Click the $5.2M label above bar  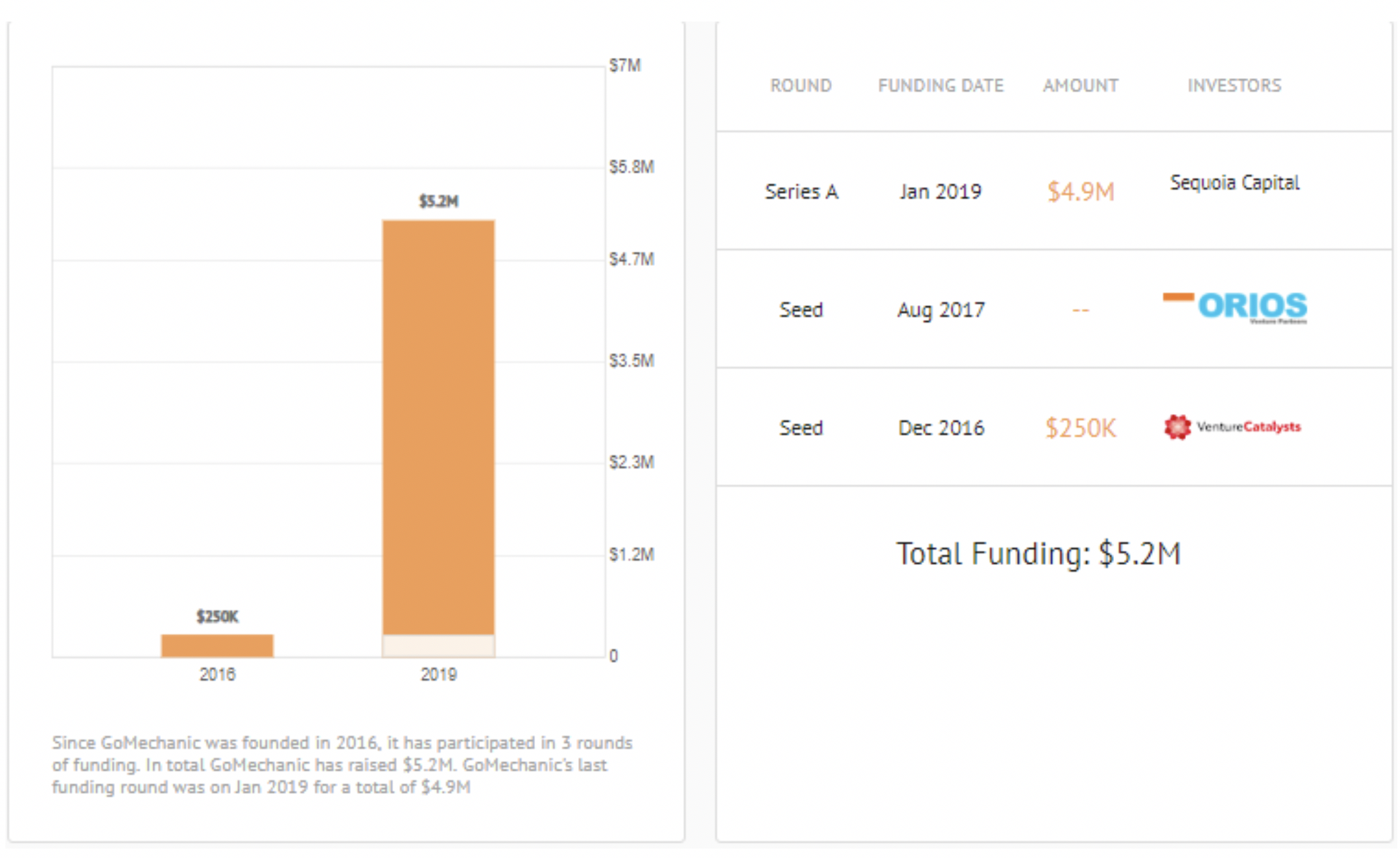coord(438,201)
